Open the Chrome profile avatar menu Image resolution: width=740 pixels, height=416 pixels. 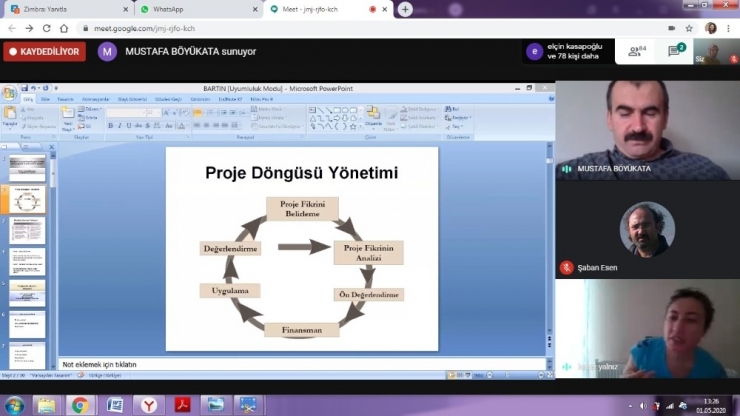[x=711, y=28]
